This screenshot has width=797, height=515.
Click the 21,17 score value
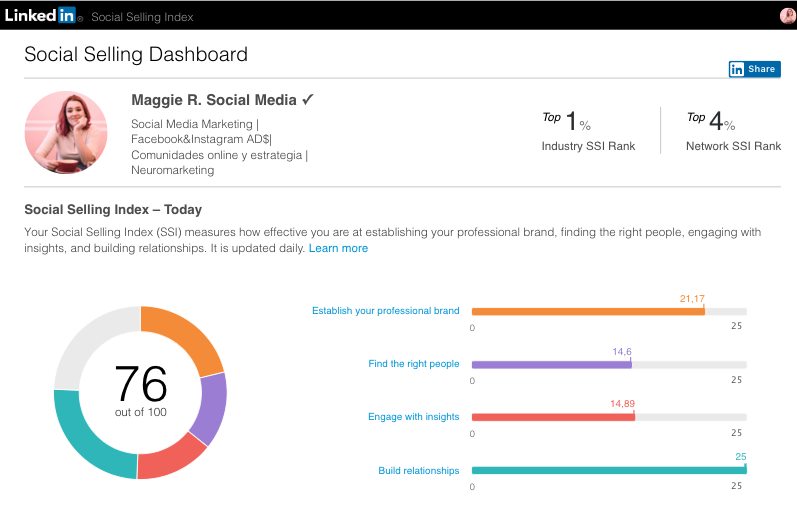coord(692,298)
